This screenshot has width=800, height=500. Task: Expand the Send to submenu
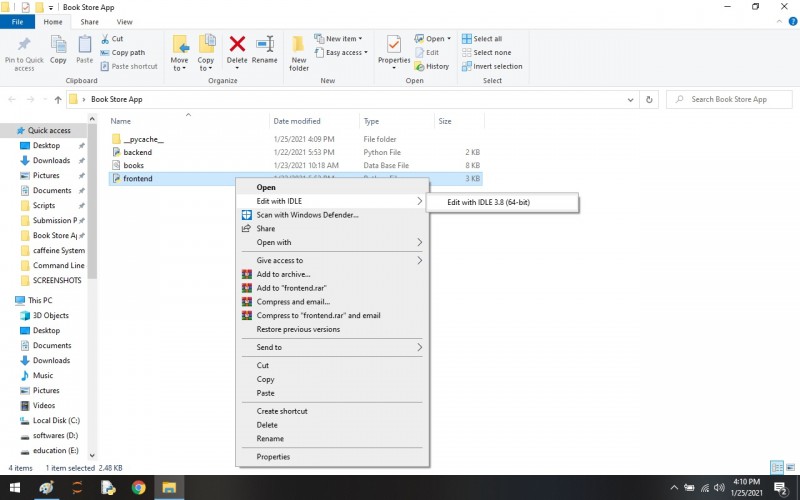(332, 347)
